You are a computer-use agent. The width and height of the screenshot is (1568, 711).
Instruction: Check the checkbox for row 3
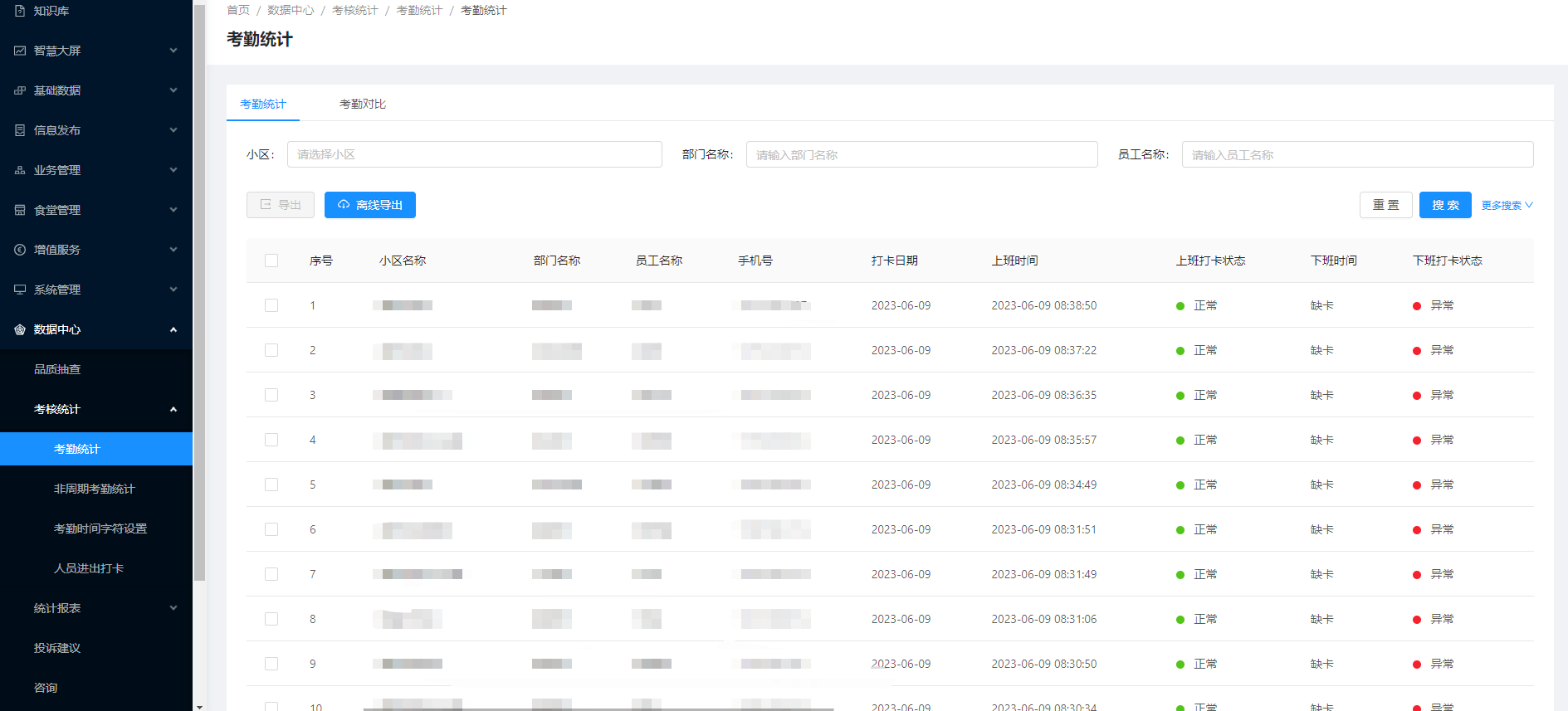(x=271, y=395)
